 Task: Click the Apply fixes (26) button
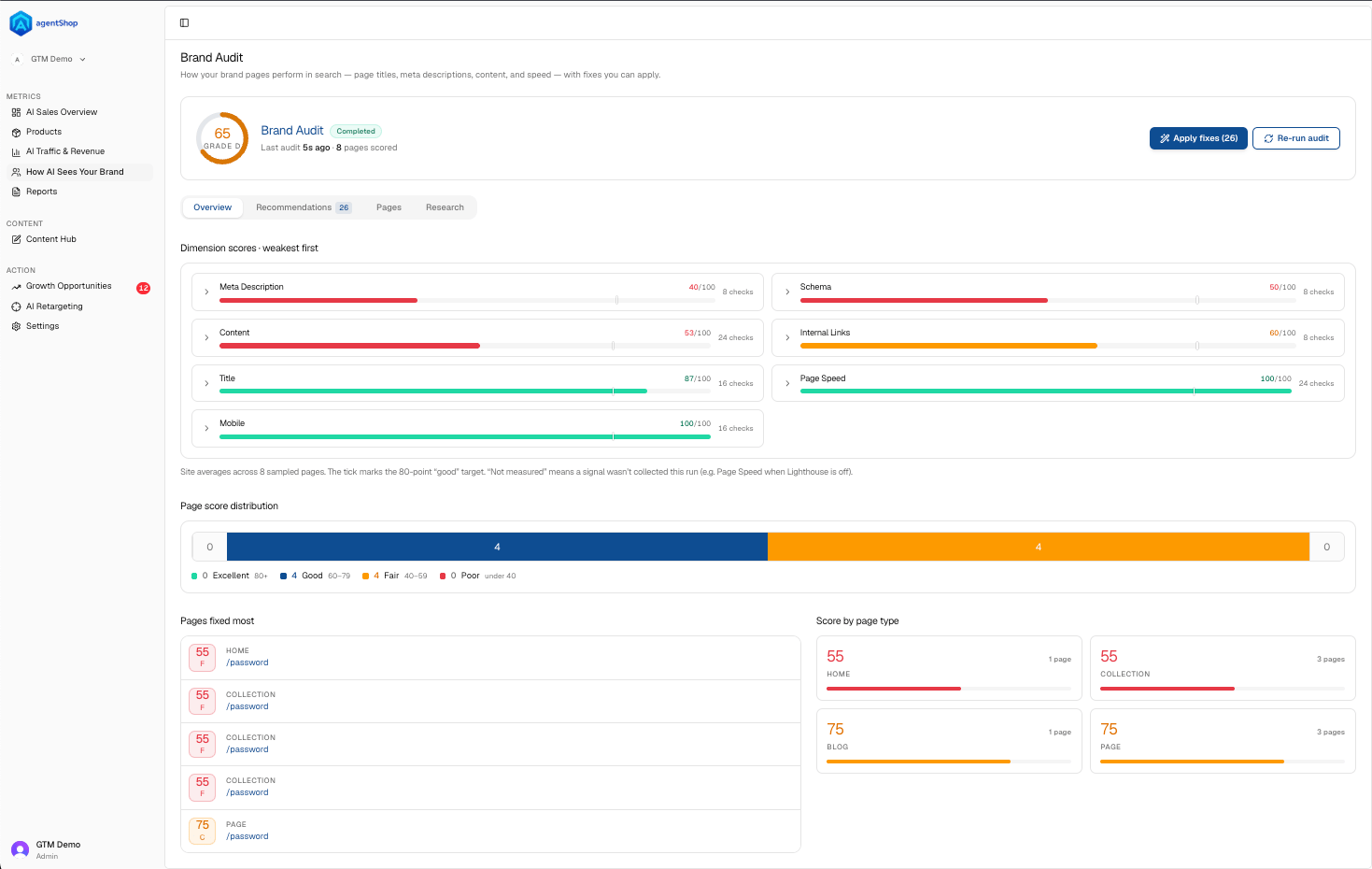point(1198,138)
